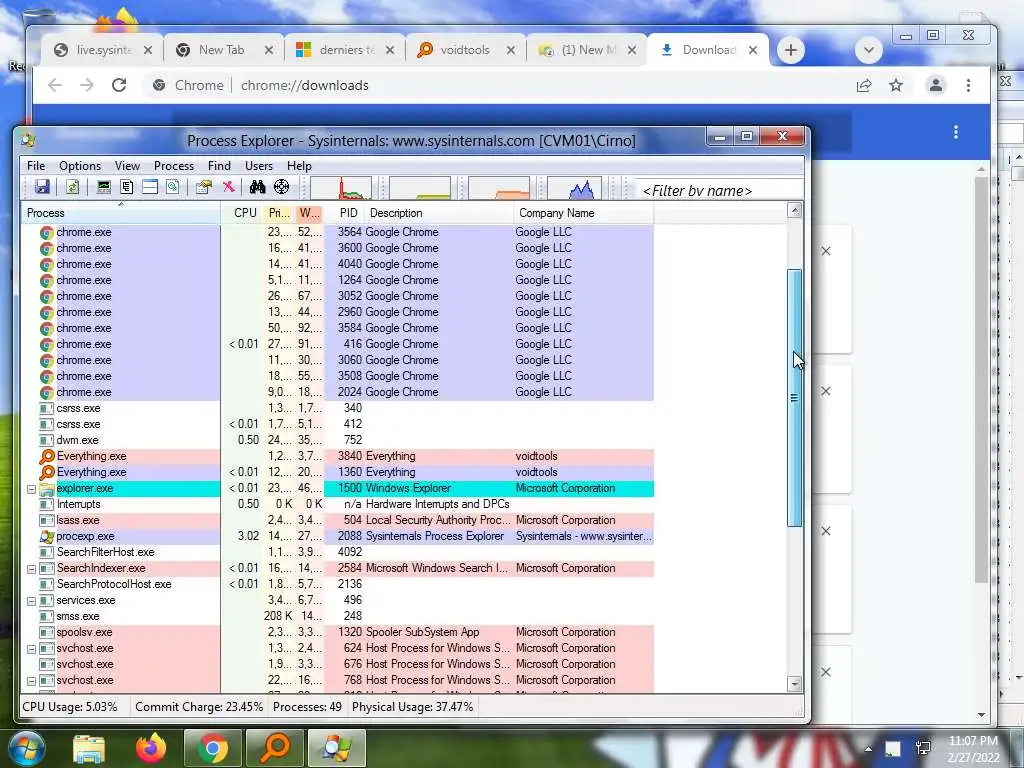Click the process list vertical scrollbar thumb

tap(794, 397)
